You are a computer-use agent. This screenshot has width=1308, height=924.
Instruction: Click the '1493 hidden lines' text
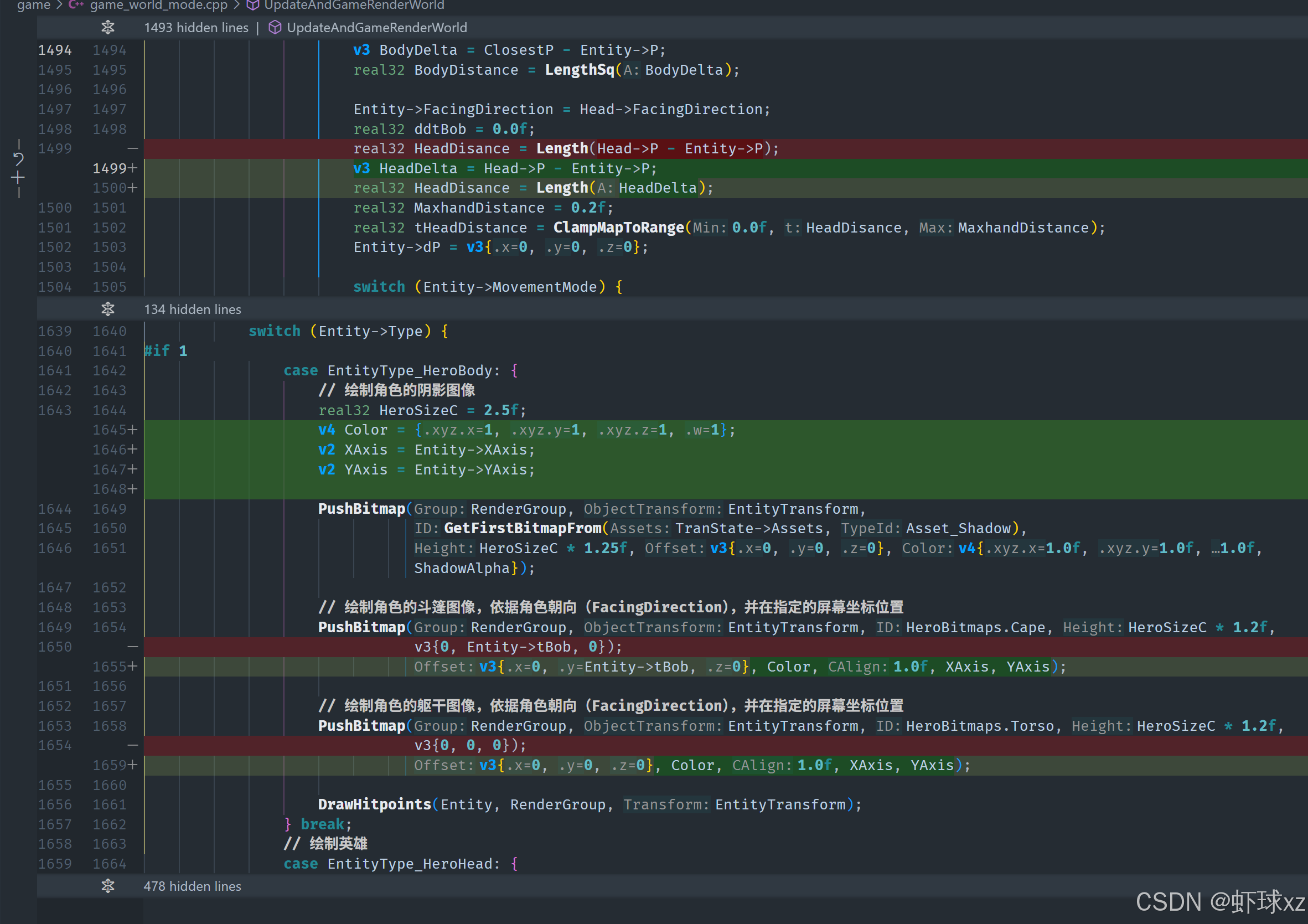tap(196, 27)
